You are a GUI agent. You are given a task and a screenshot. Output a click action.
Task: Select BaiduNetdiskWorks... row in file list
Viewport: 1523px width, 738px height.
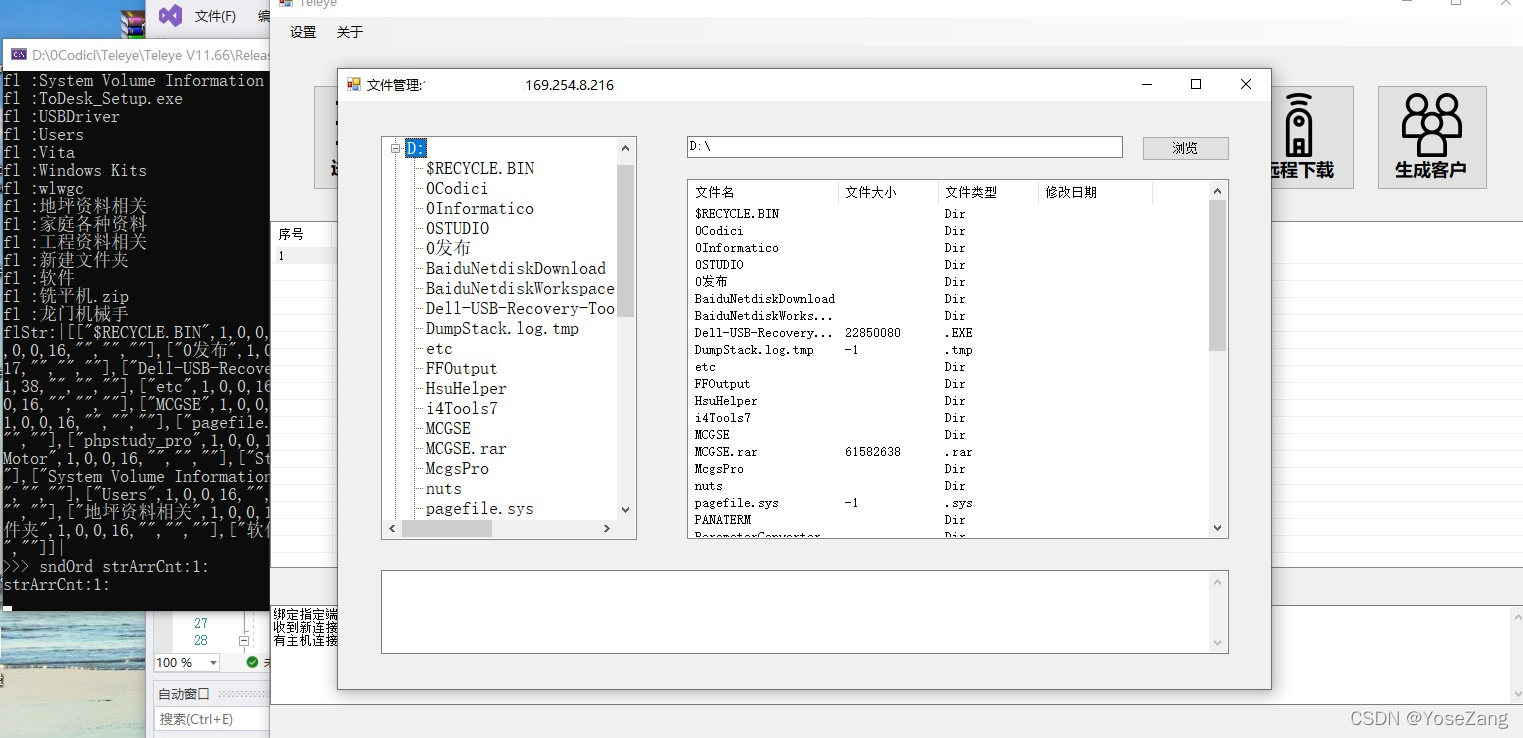tap(948, 316)
